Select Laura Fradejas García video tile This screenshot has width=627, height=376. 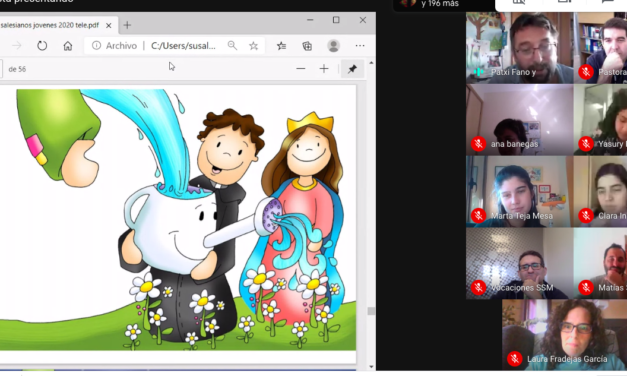pos(565,335)
